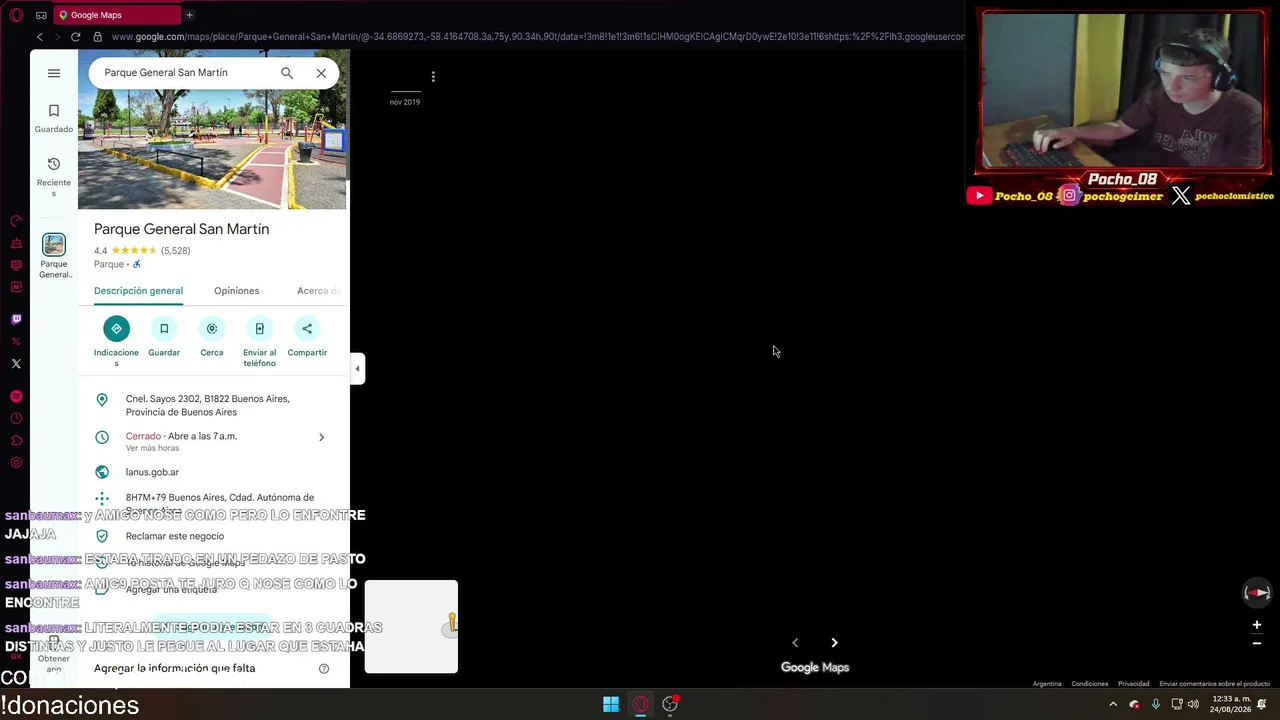
Task: Save the place with the Guardar button
Action: pos(164,337)
